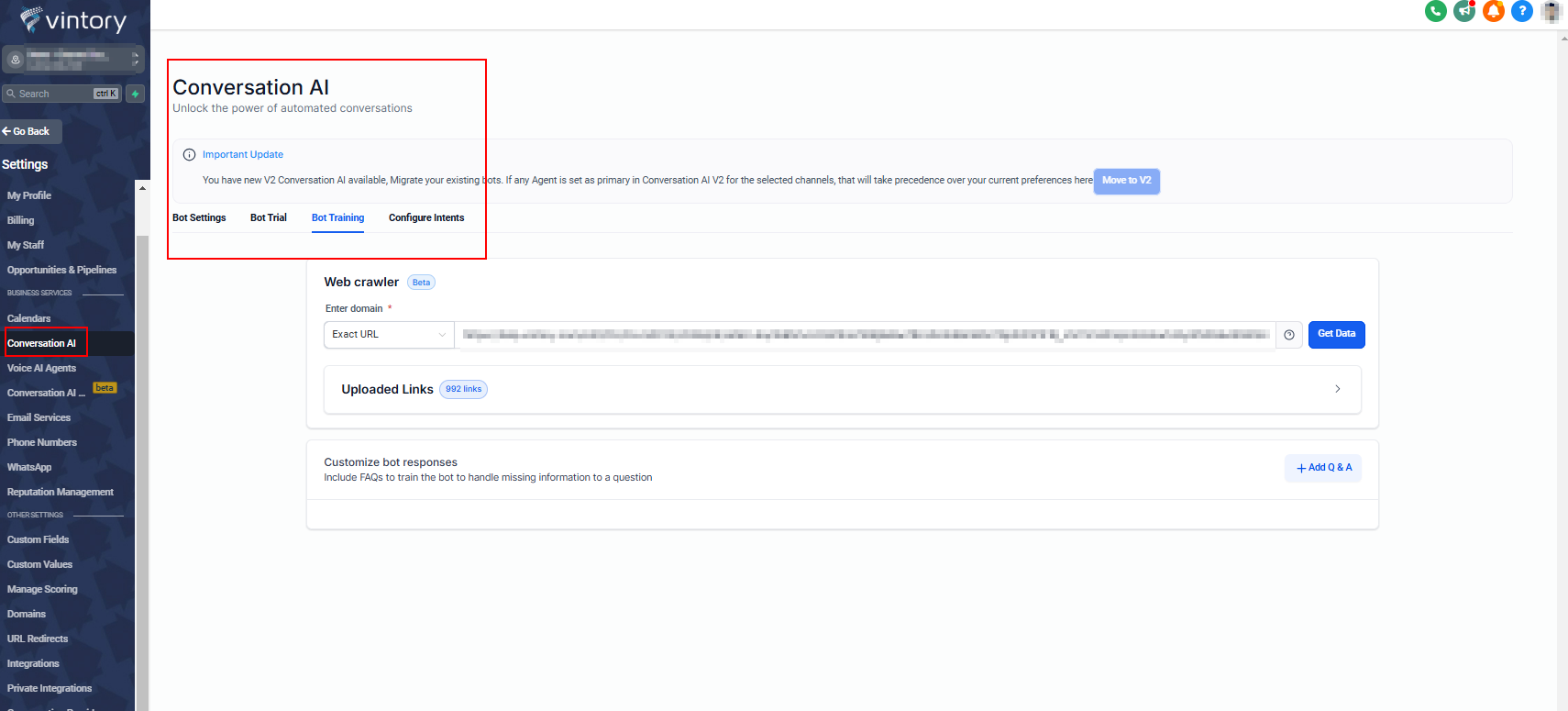The image size is (1568, 711).
Task: Open Manage Scoring settings
Action: point(43,589)
